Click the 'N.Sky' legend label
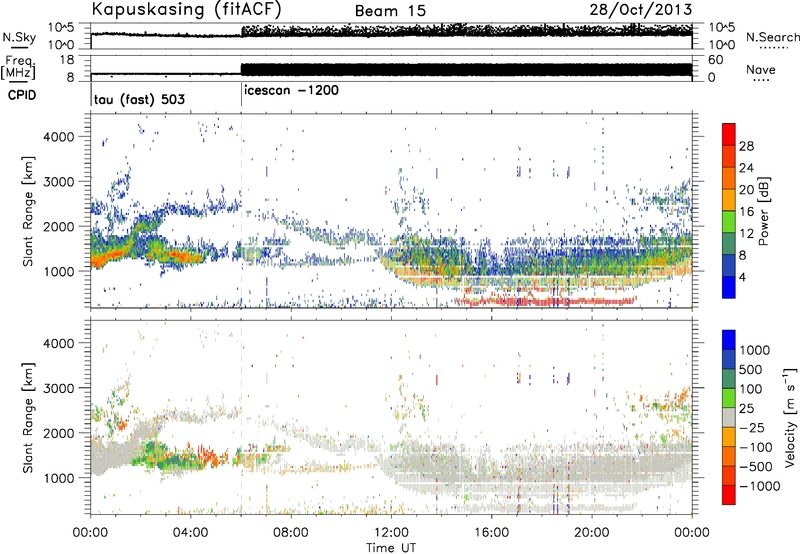The width and height of the screenshot is (800, 554). tap(19, 37)
